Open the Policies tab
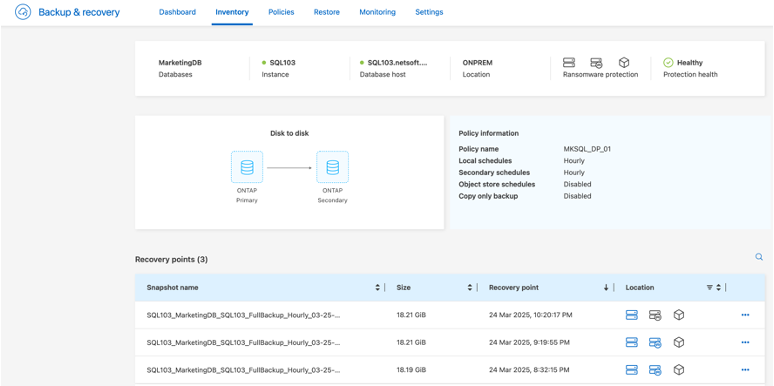774x386 pixels. coord(281,12)
